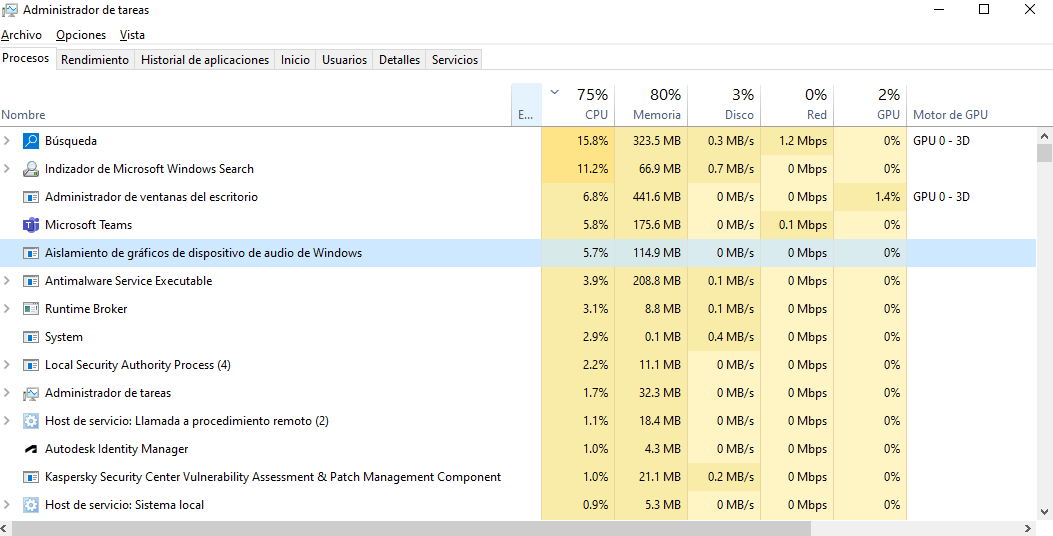1053x536 pixels.
Task: Expand Host de servicio: Llamada a procedimiento remoto
Action: click(x=7, y=421)
